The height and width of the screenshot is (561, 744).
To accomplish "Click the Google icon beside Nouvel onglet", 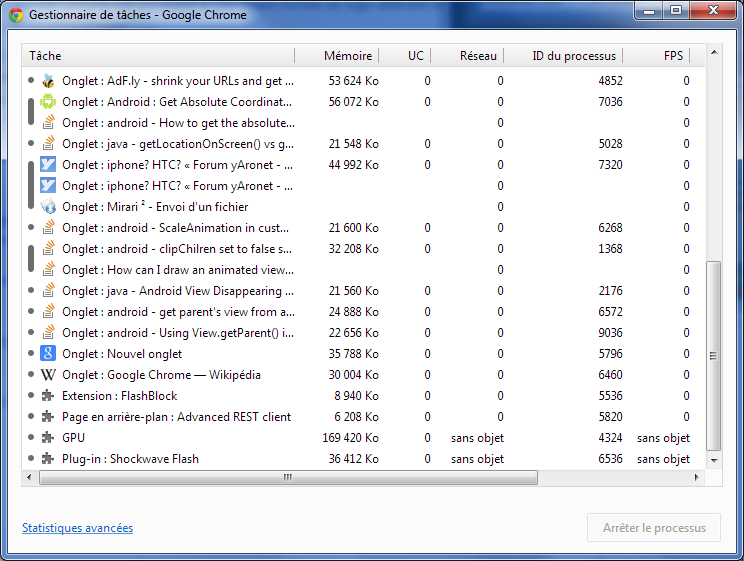I will (x=47, y=354).
